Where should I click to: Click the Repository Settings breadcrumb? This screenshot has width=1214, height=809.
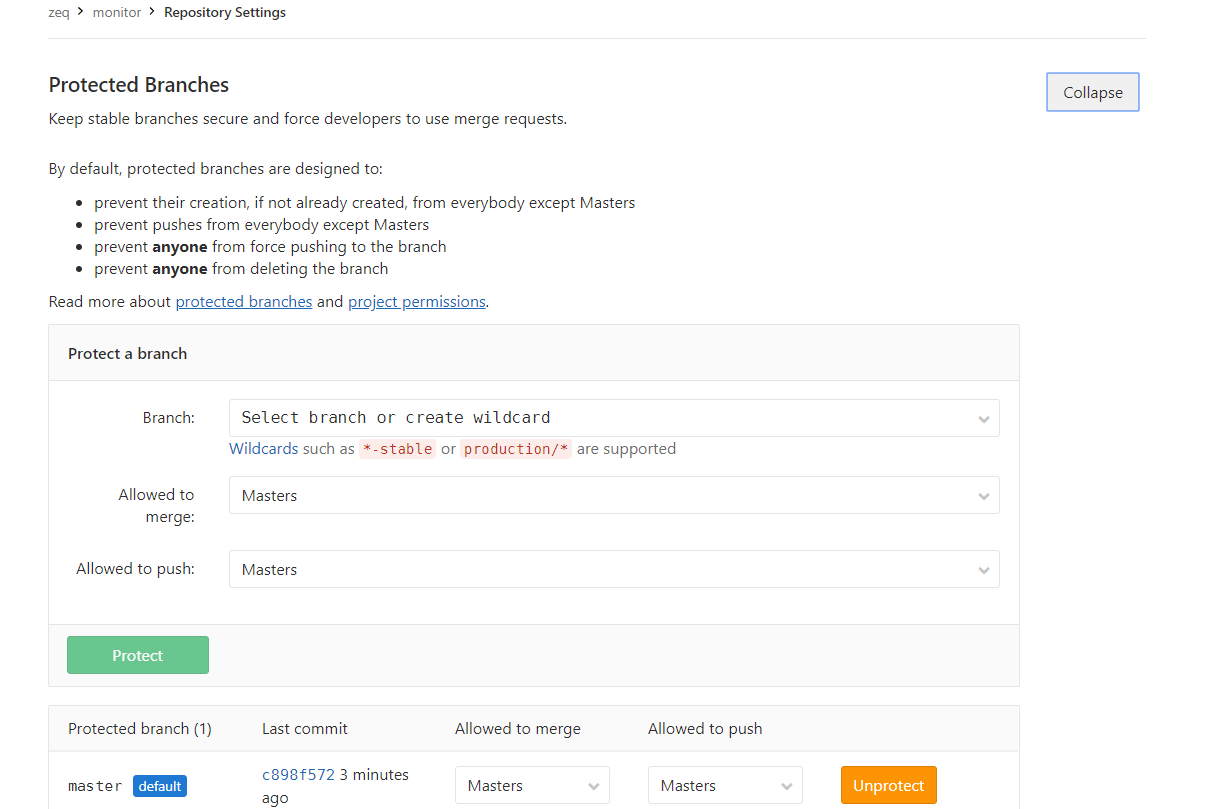[225, 13]
